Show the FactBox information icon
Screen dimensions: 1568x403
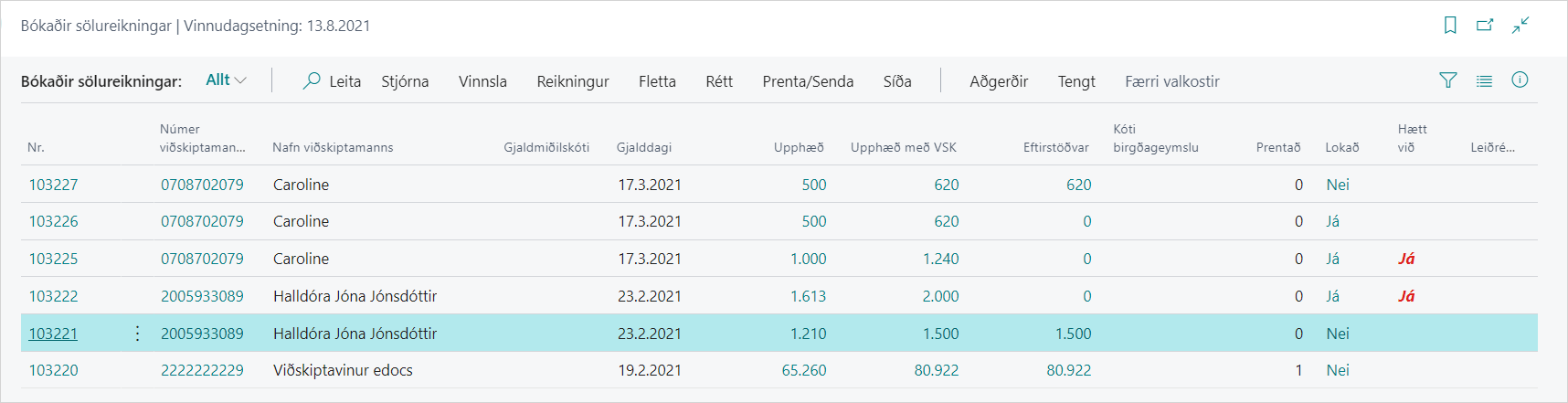(1520, 80)
